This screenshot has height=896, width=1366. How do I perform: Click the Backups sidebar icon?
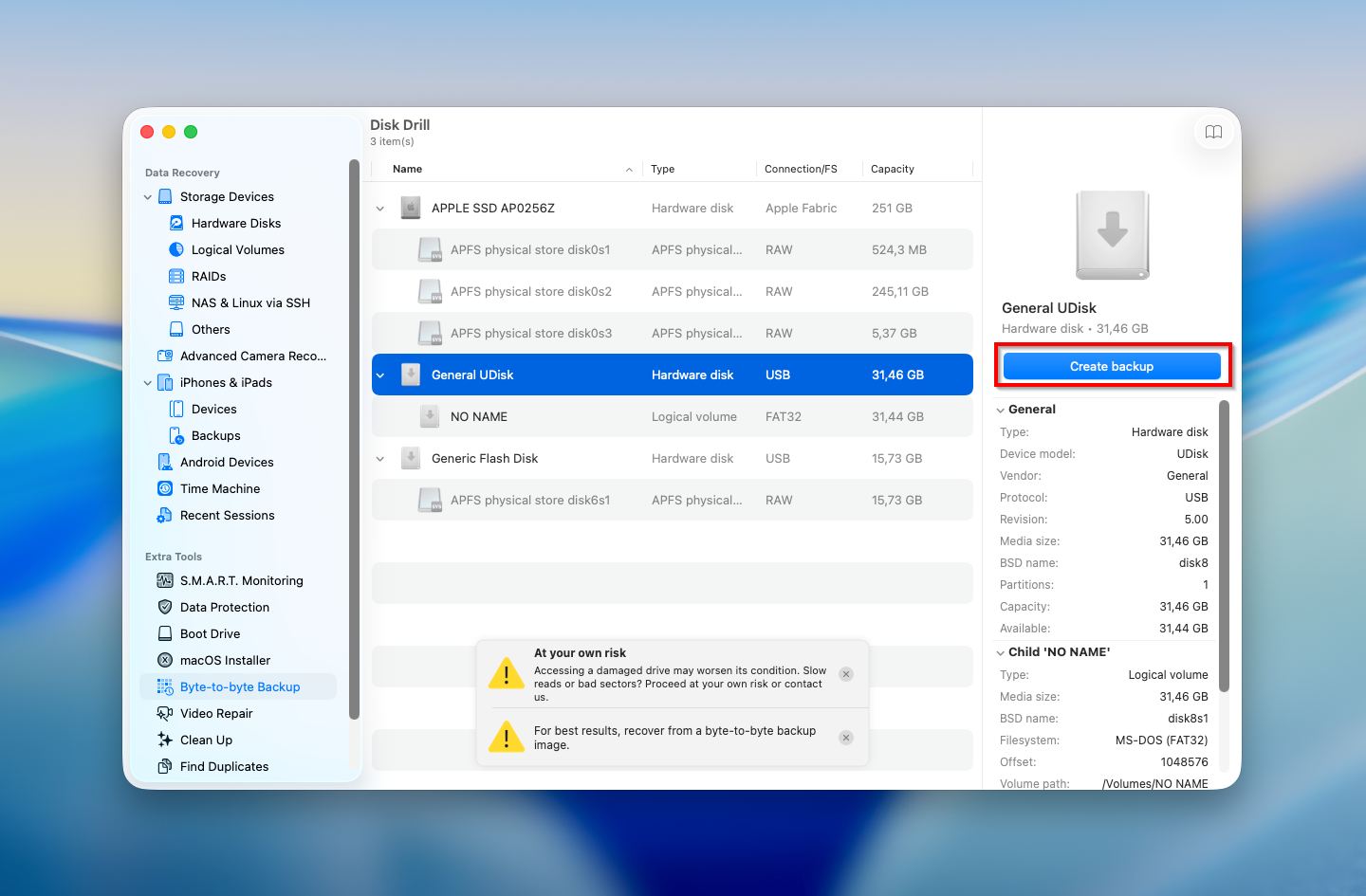click(176, 435)
